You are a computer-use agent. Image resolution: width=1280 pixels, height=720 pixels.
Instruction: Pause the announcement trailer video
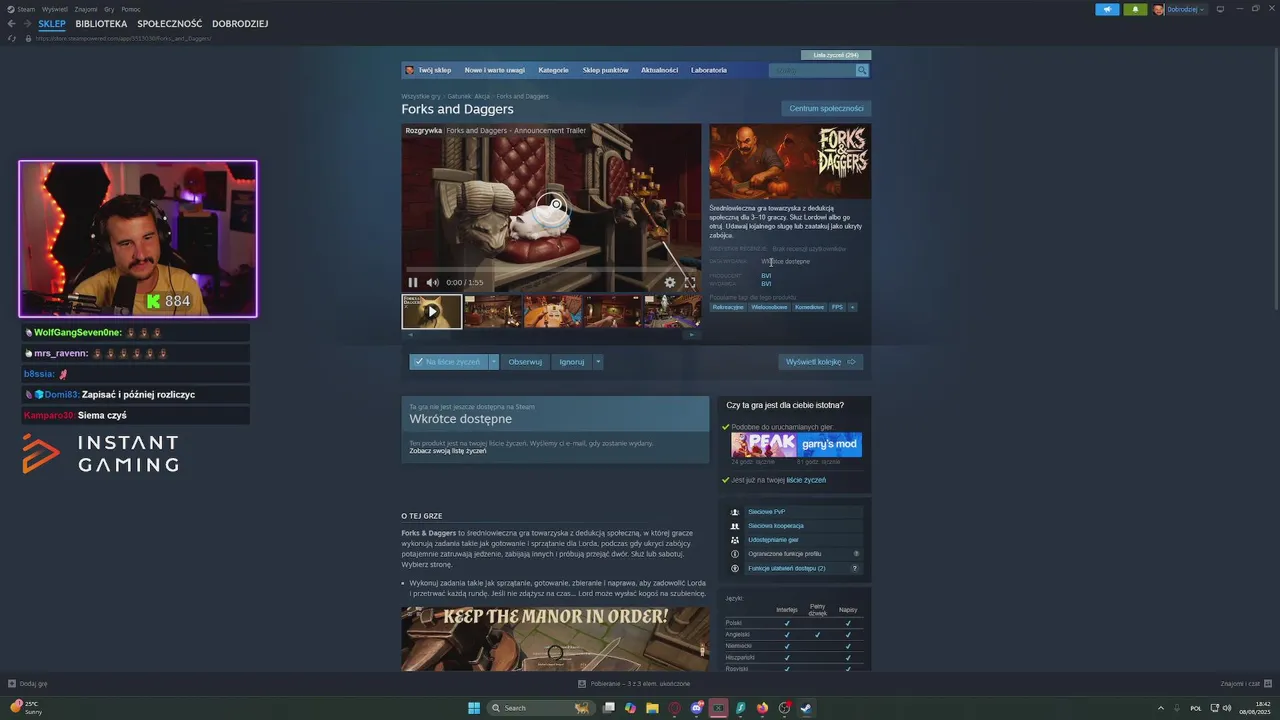(413, 282)
